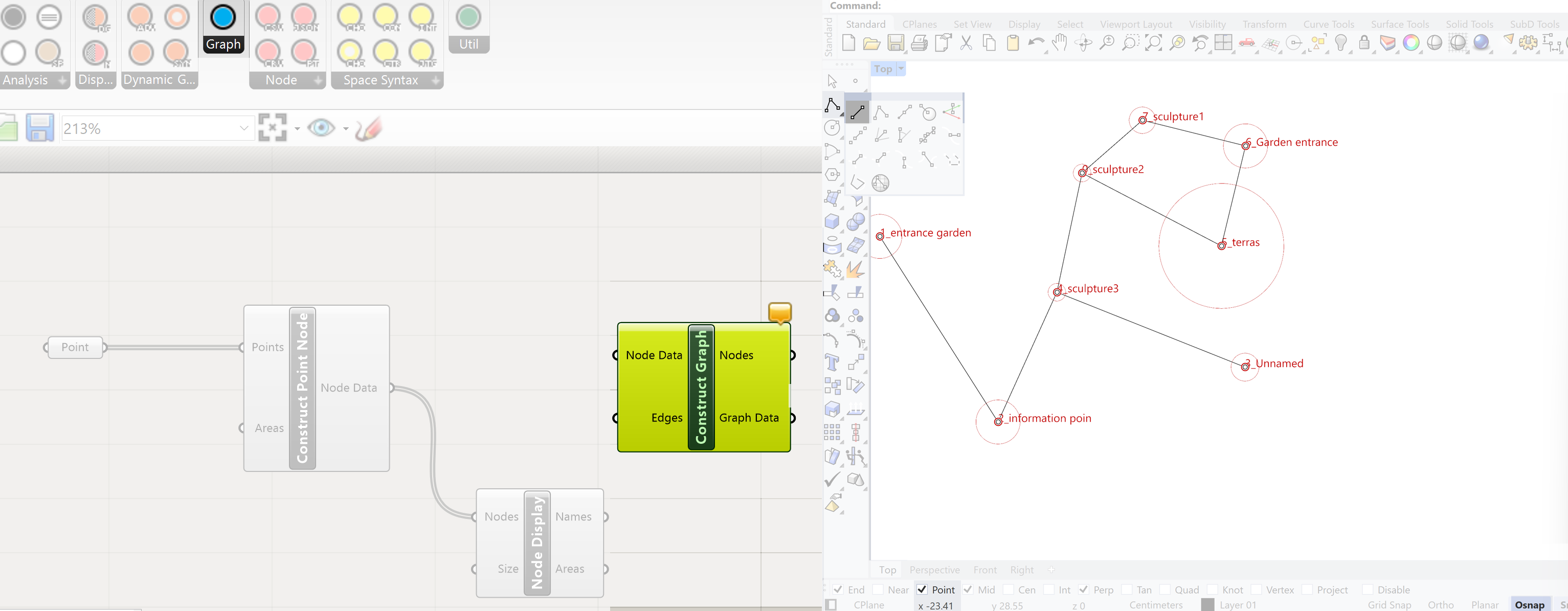Expand the preview eye dropdown arrow
The height and width of the screenshot is (611, 1568).
(x=346, y=128)
